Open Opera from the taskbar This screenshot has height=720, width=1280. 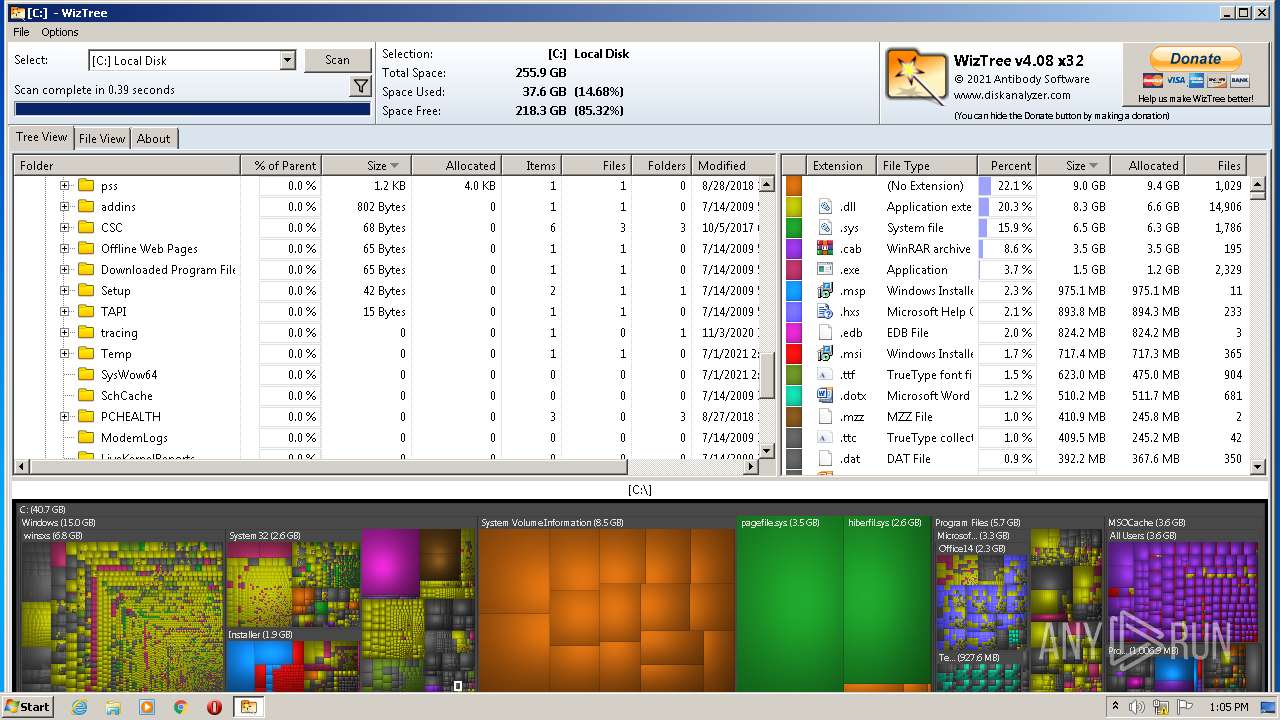[x=214, y=707]
